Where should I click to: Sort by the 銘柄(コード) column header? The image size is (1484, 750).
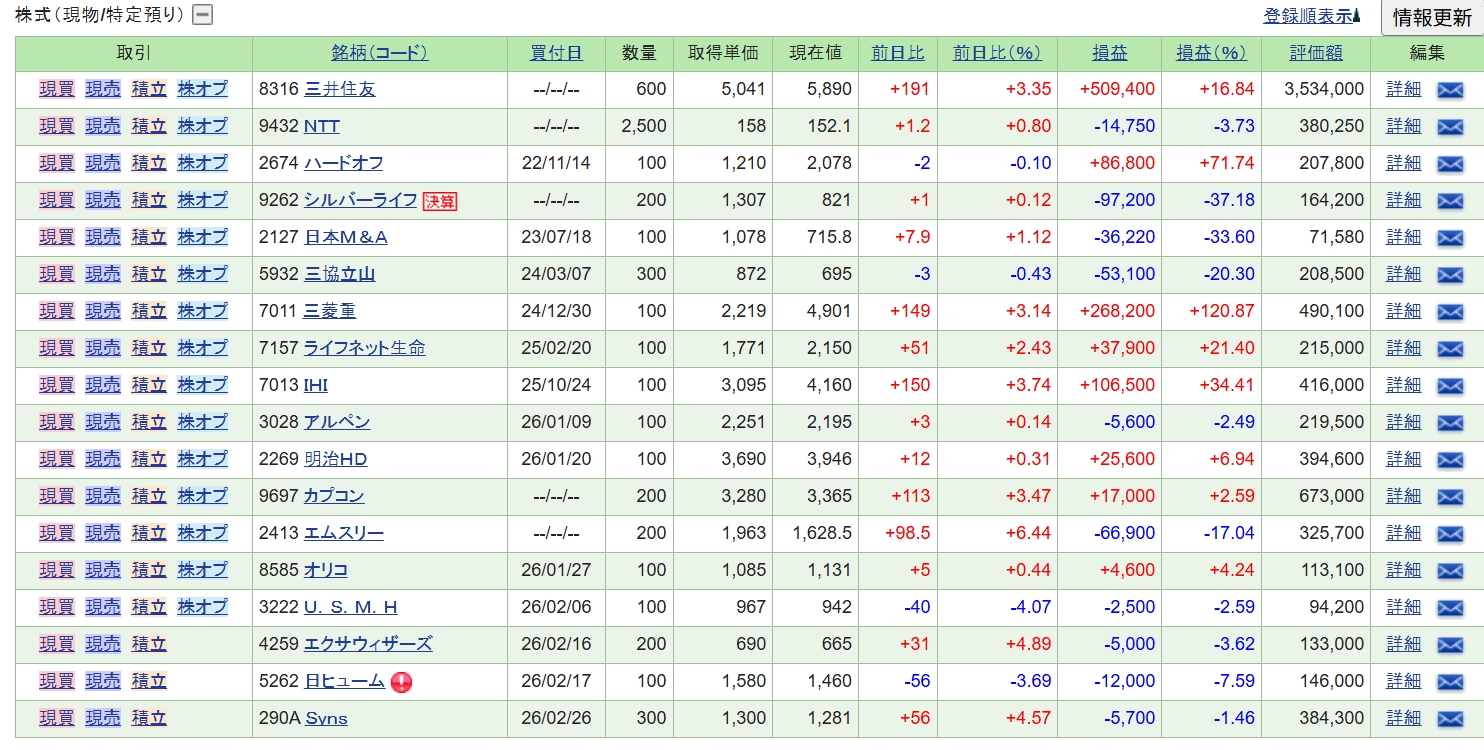(379, 53)
